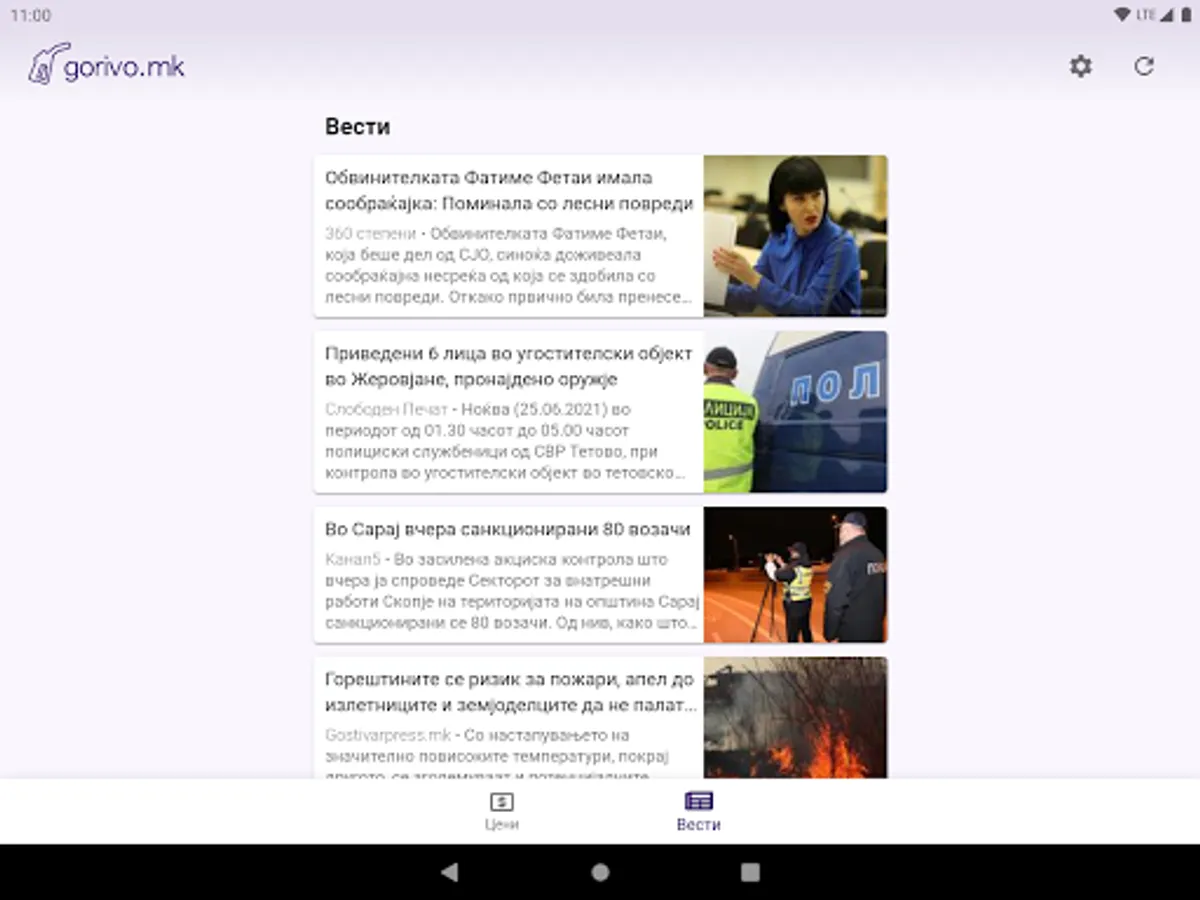Tap the 360 степени source label

(x=370, y=233)
